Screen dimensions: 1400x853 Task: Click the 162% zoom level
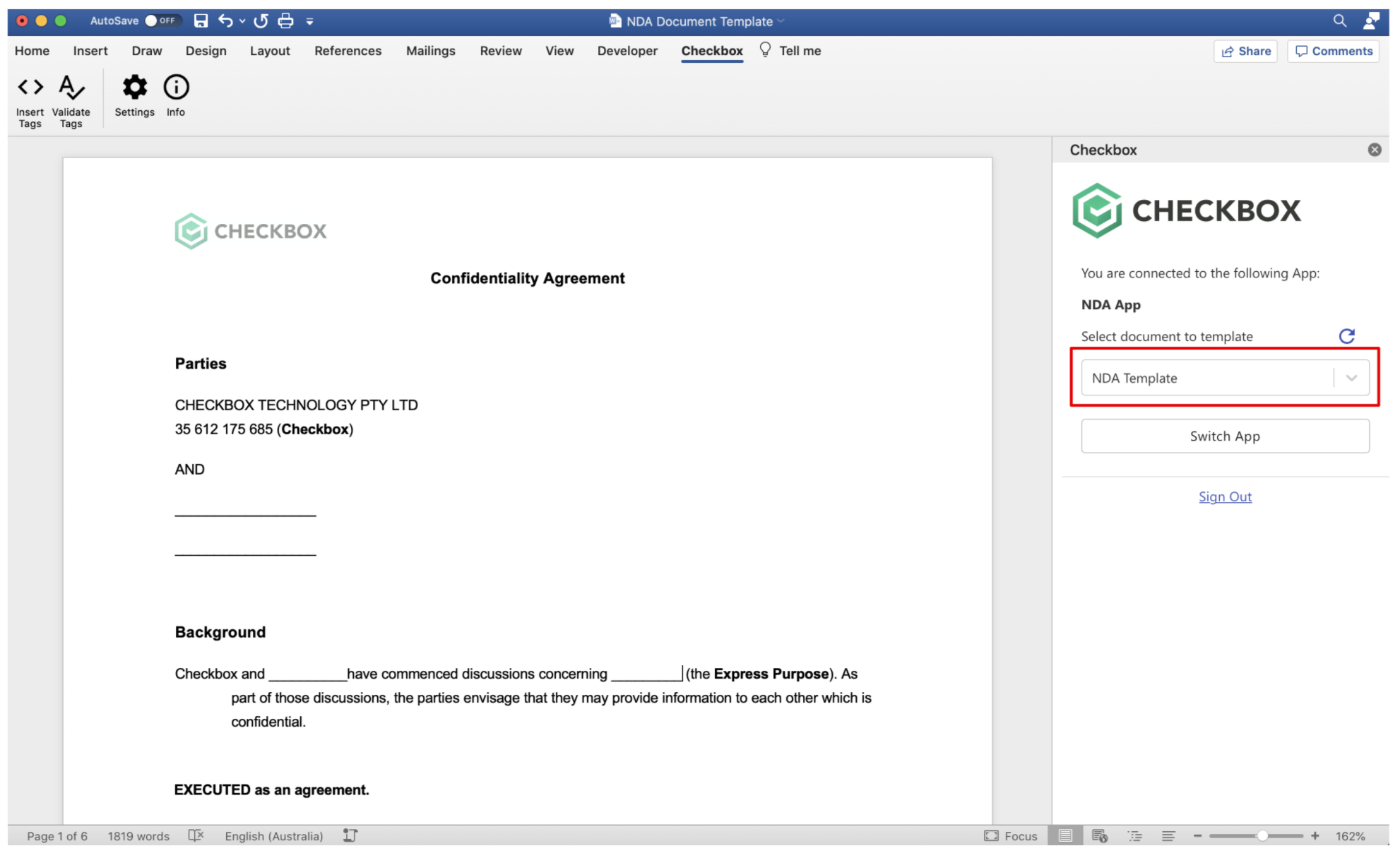point(1350,835)
